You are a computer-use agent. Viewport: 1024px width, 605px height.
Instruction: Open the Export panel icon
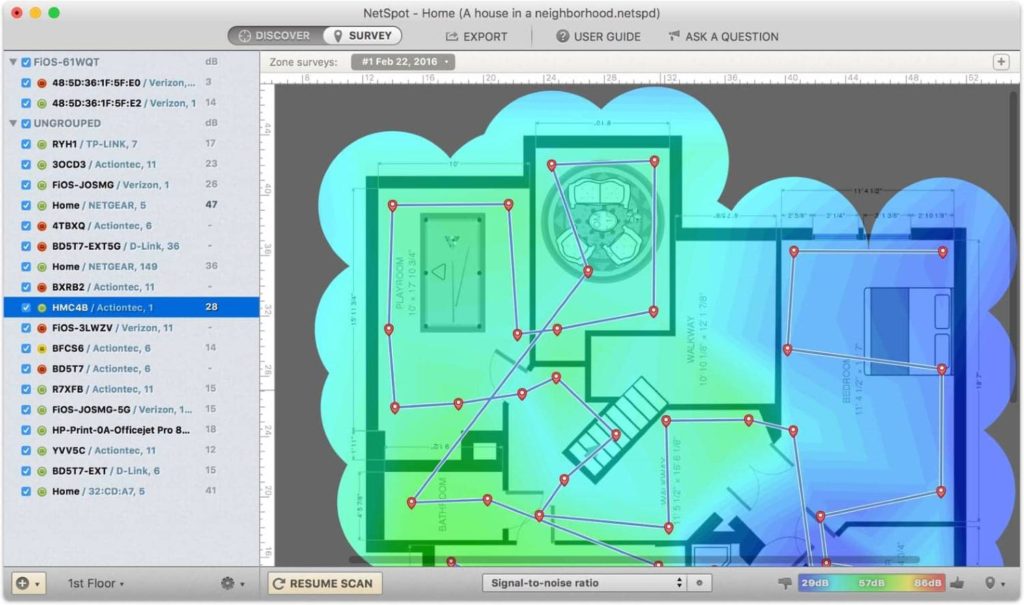(453, 37)
